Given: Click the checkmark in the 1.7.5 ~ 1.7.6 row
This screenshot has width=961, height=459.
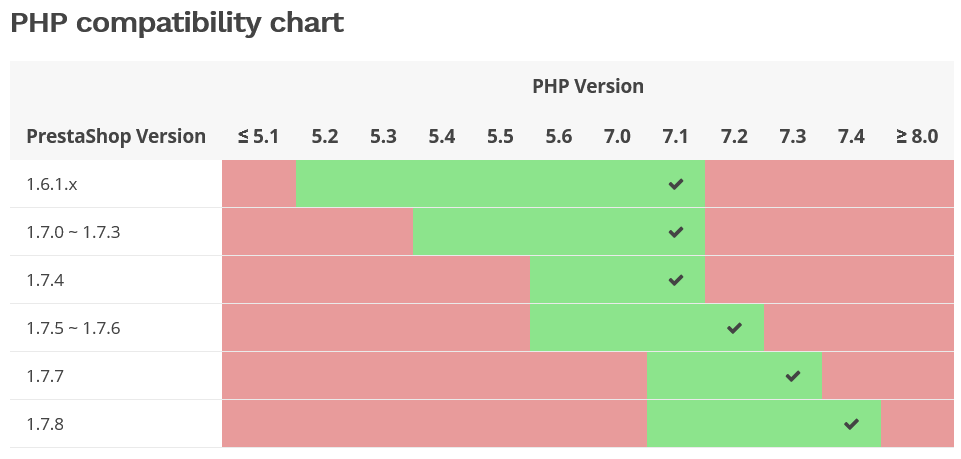Looking at the screenshot, I should click(735, 328).
